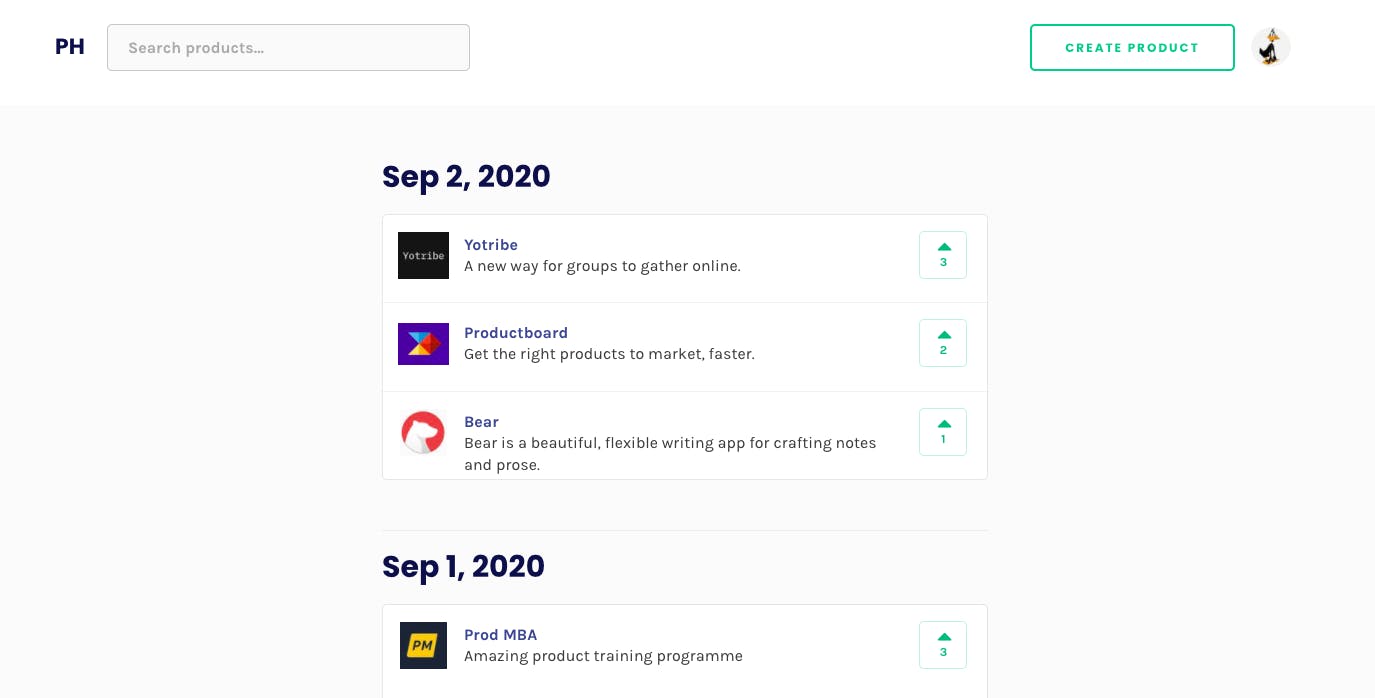Screen dimensions: 1375x698
Task: Click the Bear red polar-bear icon
Action: [423, 433]
